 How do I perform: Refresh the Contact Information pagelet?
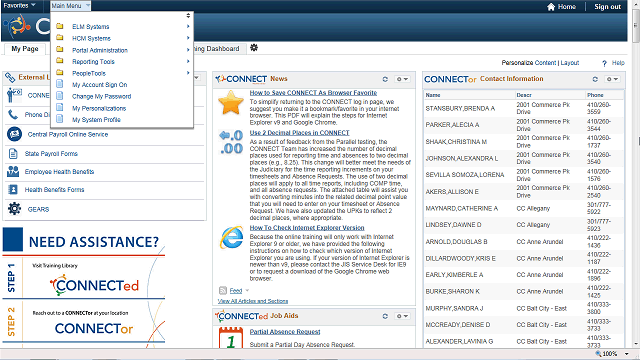[595, 79]
